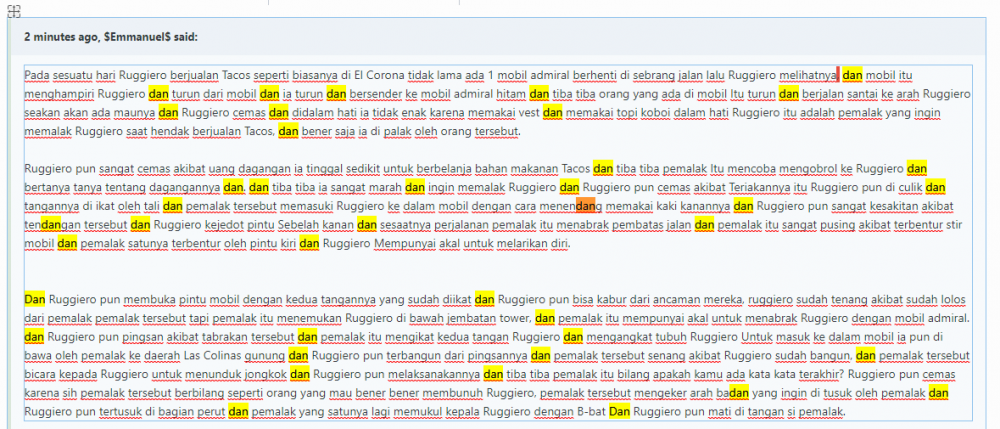
Task: Click the word "culik"
Action: [911, 187]
